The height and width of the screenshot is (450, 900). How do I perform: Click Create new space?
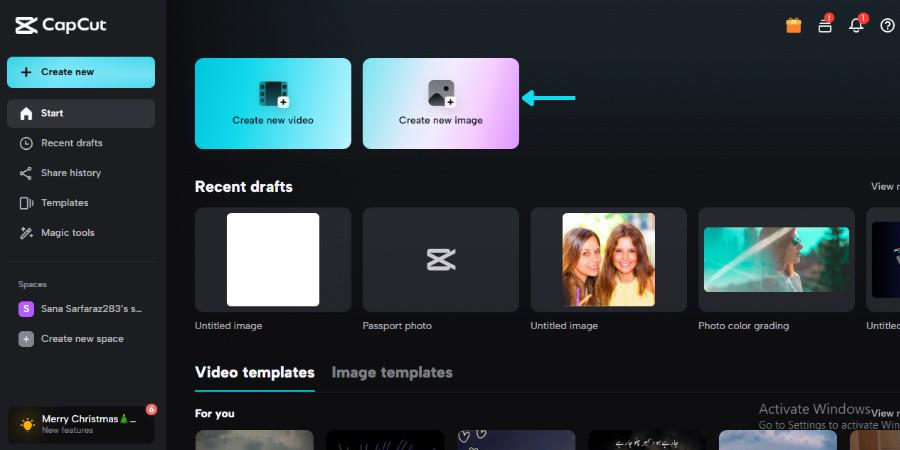[x=81, y=339]
